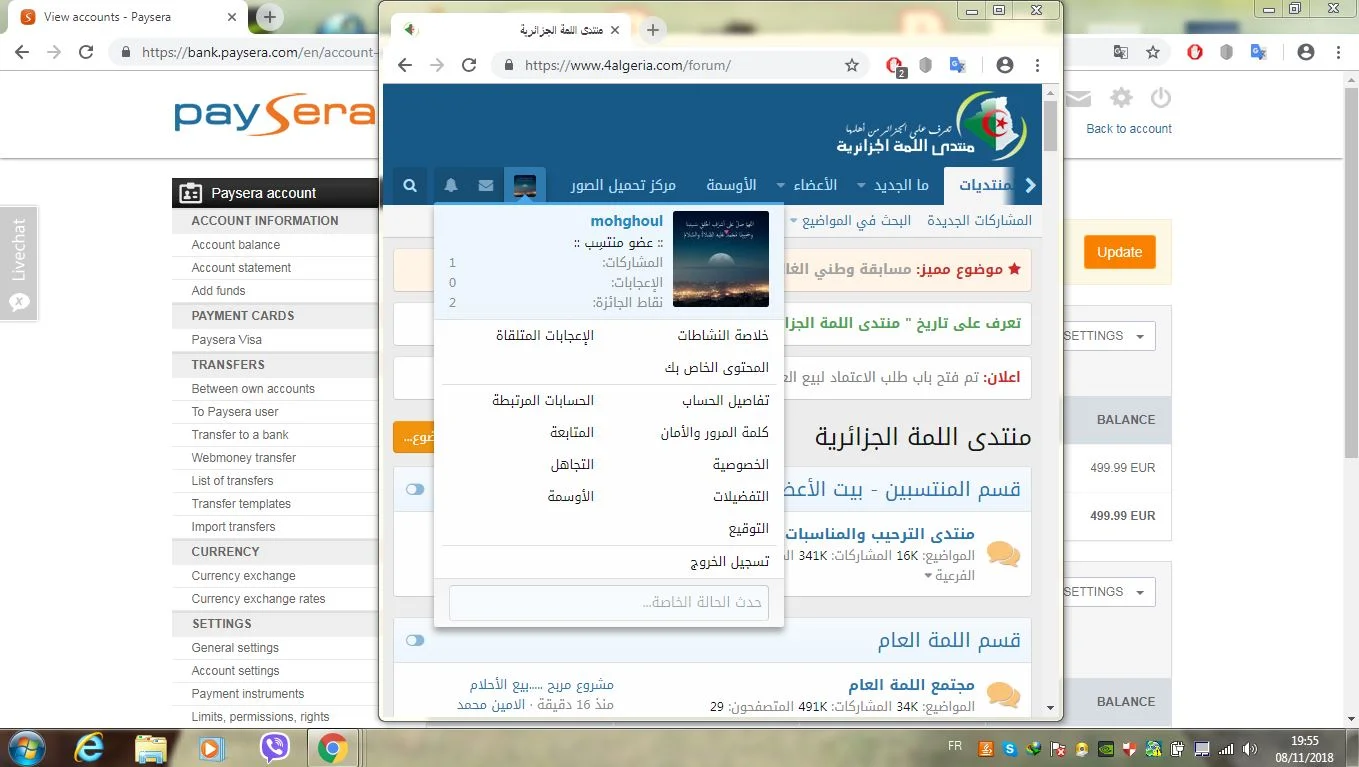
Task: Click the status update input field
Action: (x=608, y=603)
